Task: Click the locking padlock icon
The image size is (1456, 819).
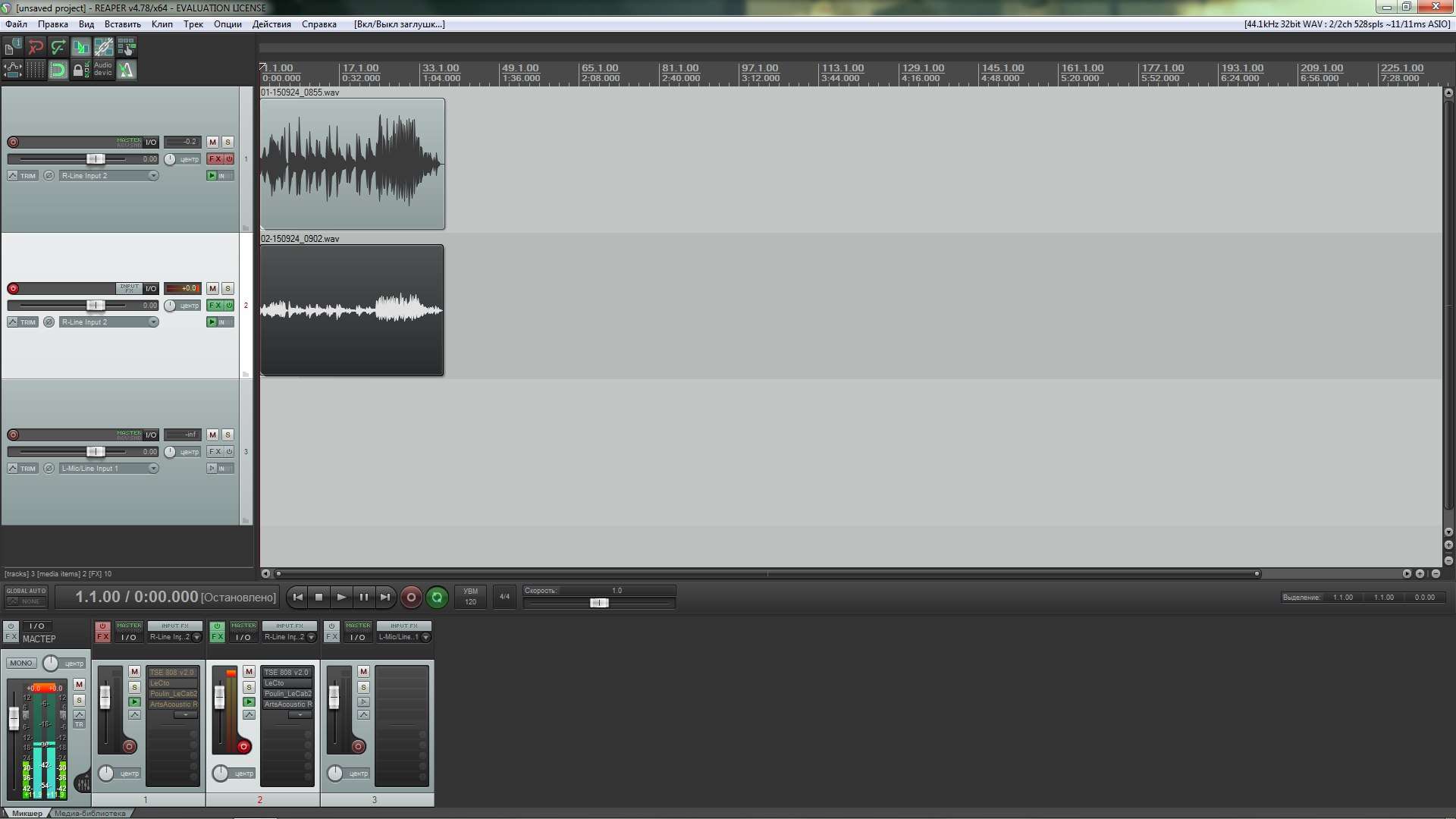Action: pos(77,70)
